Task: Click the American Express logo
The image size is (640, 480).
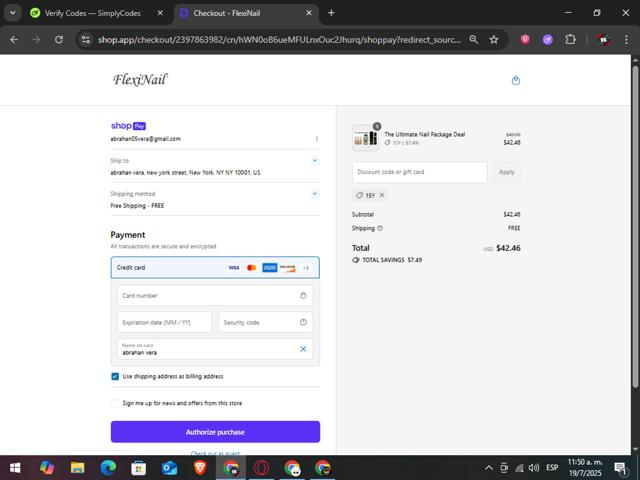Action: pyautogui.click(x=269, y=268)
